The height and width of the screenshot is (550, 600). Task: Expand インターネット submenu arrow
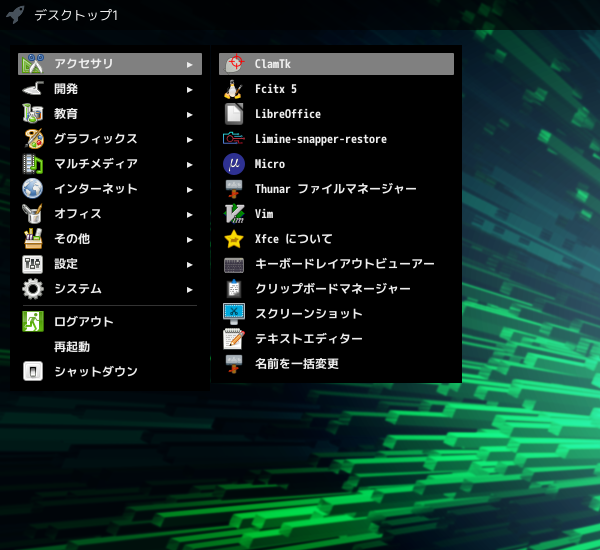(x=189, y=189)
